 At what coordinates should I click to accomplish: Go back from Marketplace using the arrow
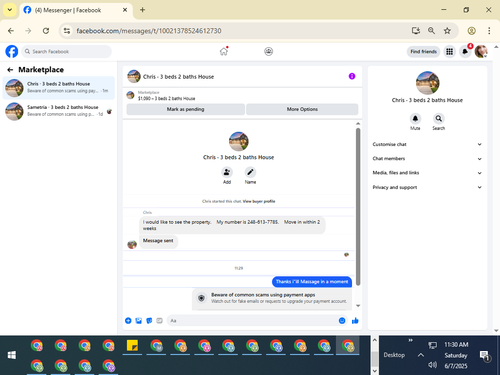[x=10, y=70]
